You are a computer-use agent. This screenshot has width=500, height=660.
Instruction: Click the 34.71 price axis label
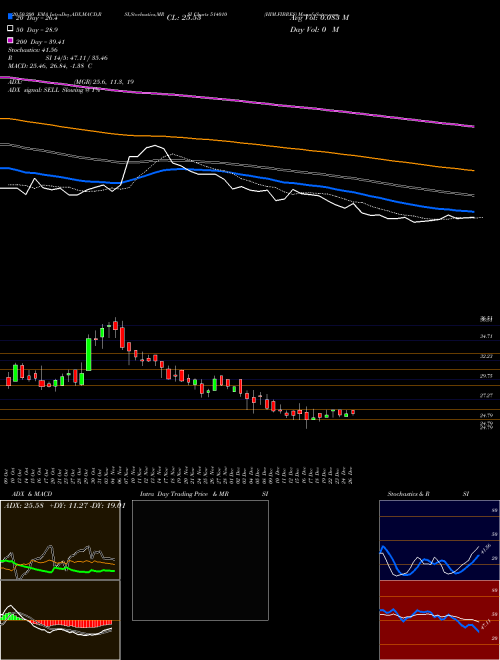coord(486,336)
